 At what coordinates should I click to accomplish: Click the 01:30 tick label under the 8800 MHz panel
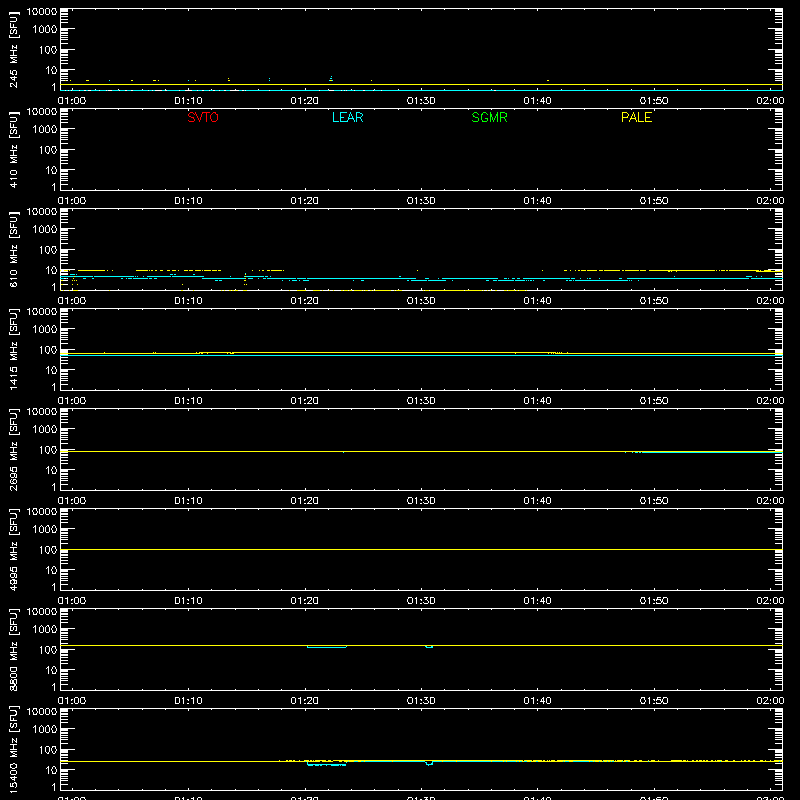coord(421,701)
